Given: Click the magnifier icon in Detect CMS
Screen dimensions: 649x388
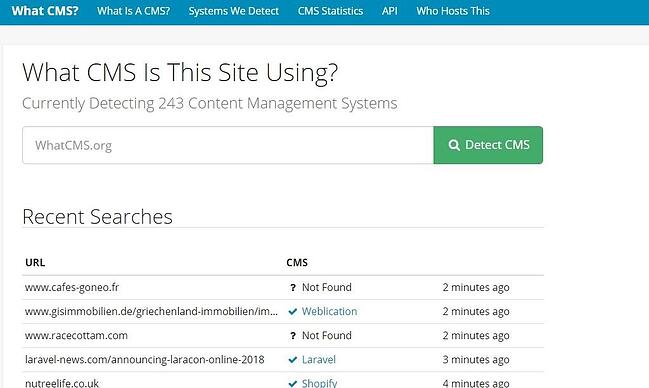Looking at the screenshot, I should pos(454,145).
